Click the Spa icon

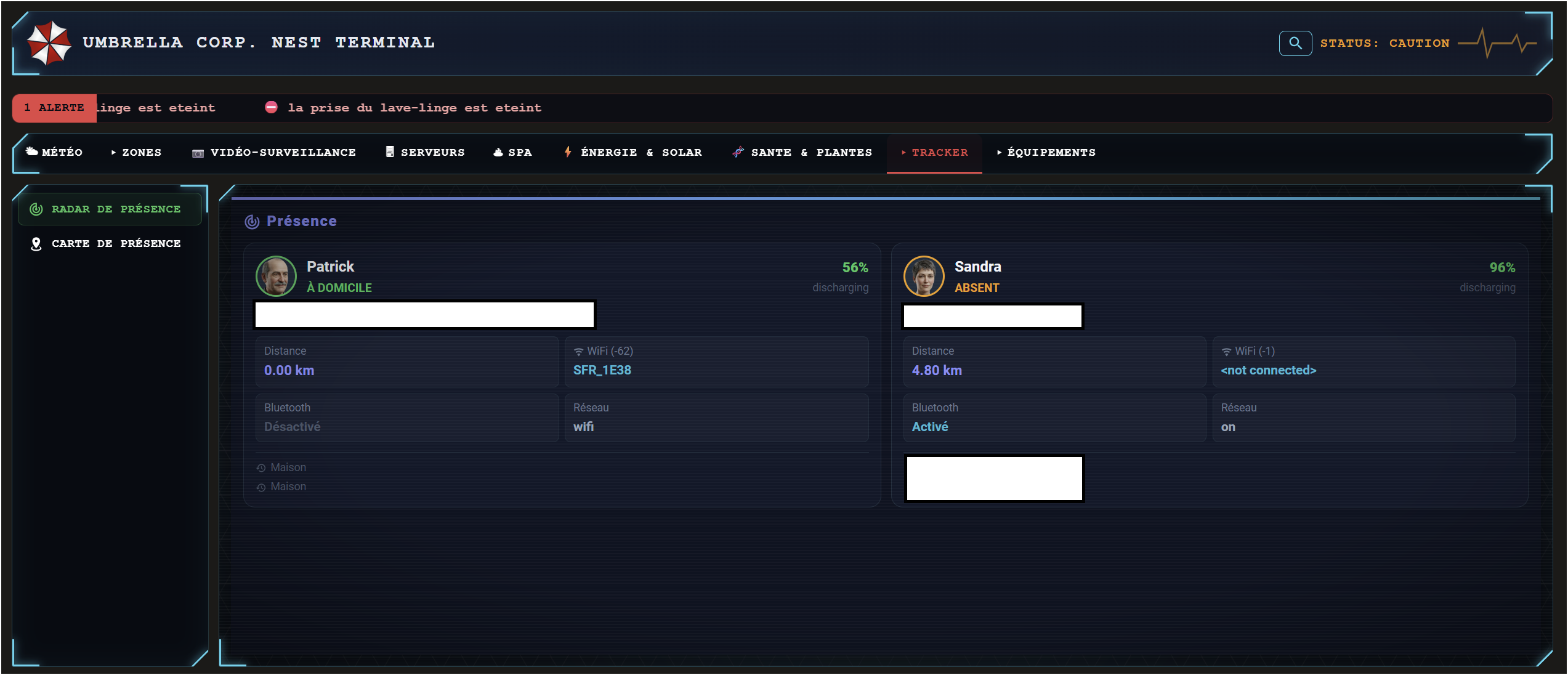[x=498, y=152]
